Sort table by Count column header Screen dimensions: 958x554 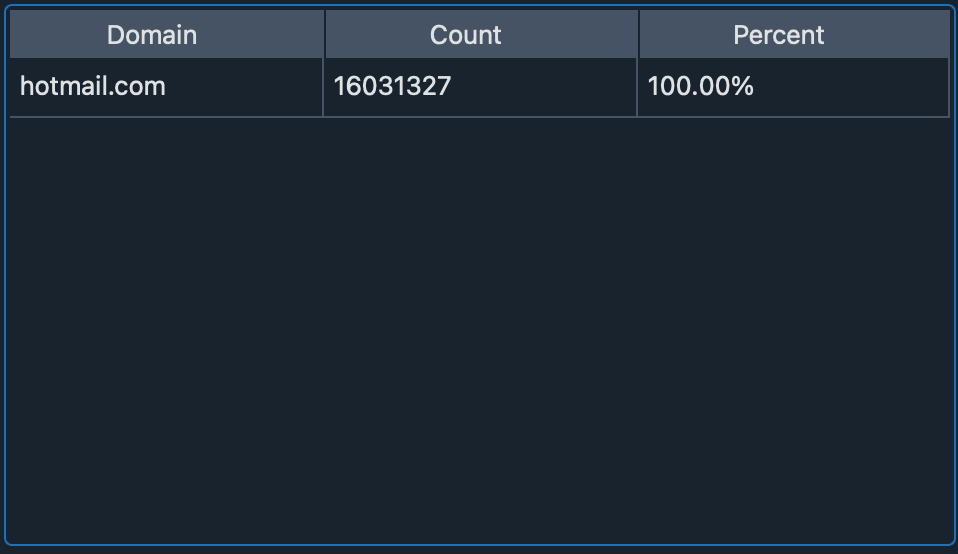(x=481, y=34)
